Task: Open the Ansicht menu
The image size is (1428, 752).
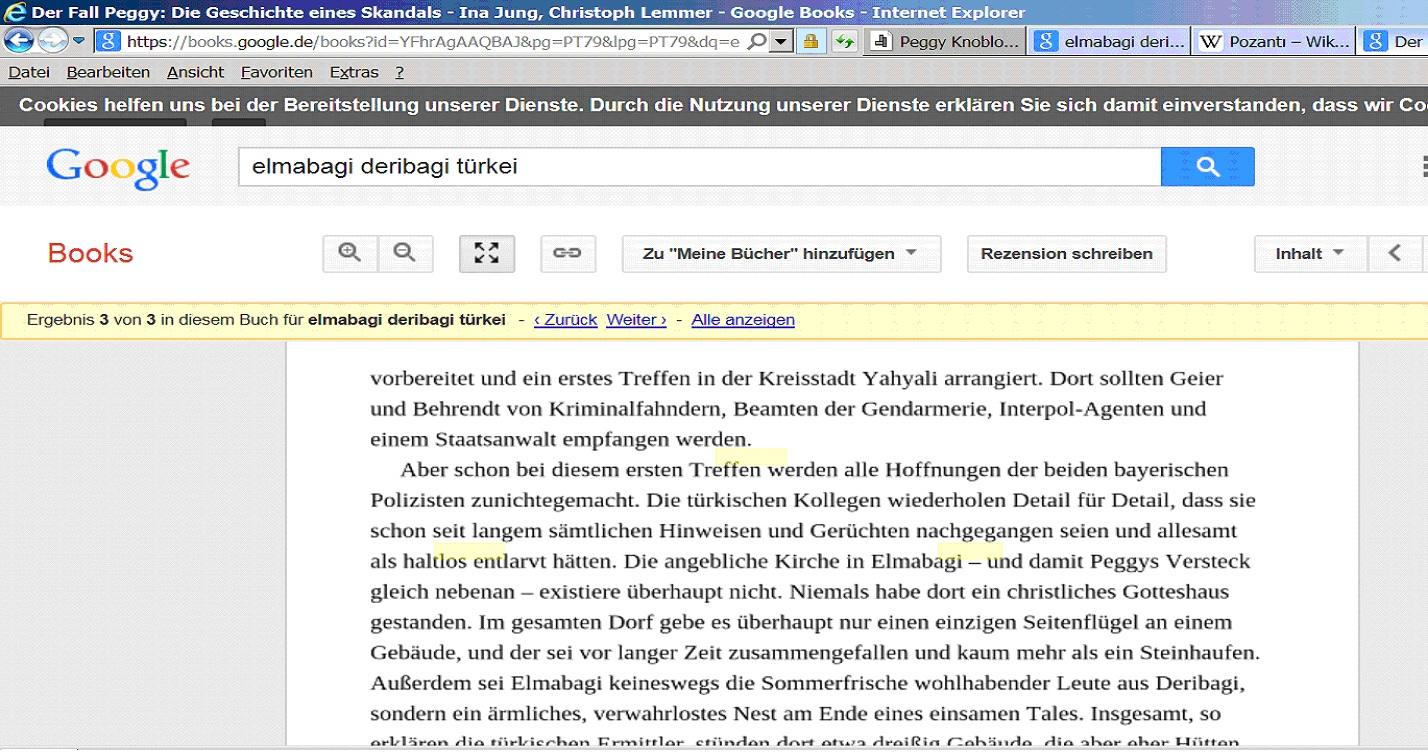Action: coord(195,72)
